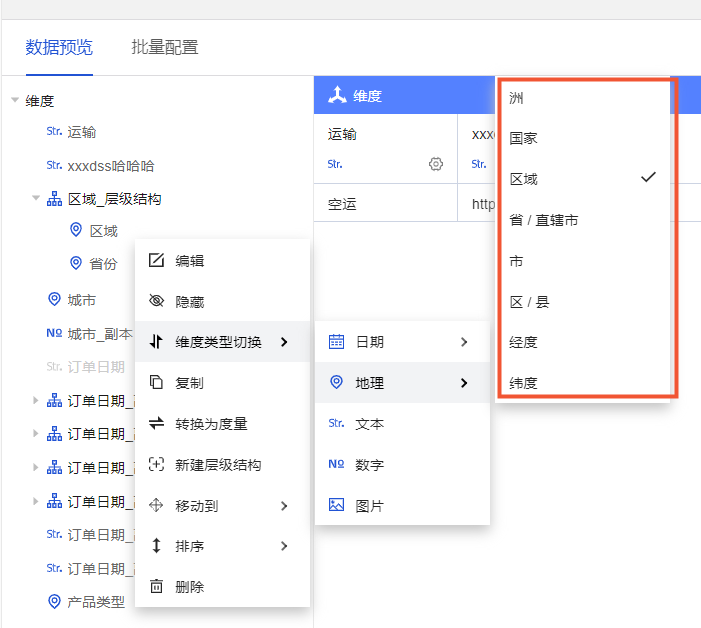Image resolution: width=701 pixels, height=628 pixels.
Task: Click the calendar icon beside 日期
Action: (336, 342)
